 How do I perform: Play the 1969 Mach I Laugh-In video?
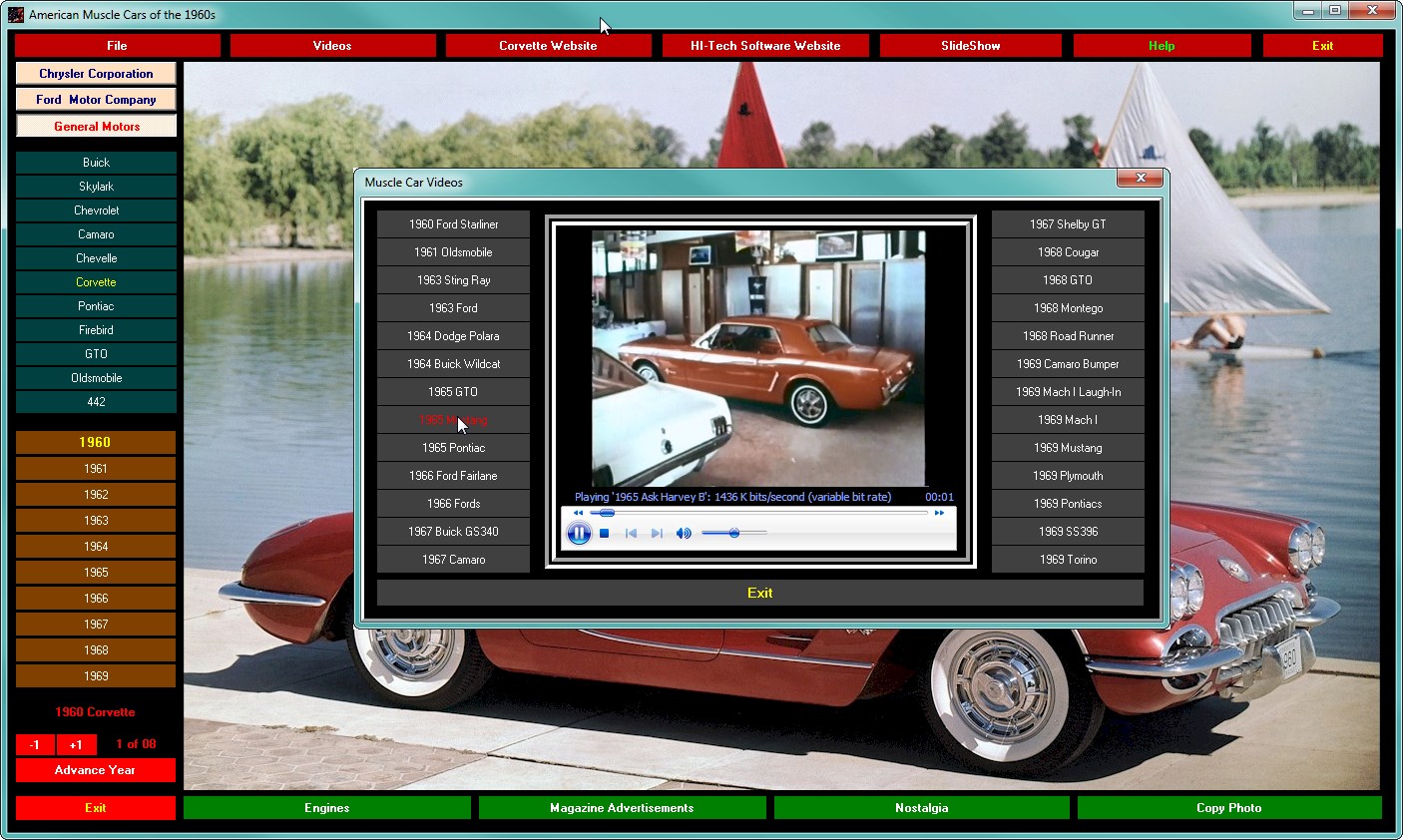pyautogui.click(x=1068, y=392)
